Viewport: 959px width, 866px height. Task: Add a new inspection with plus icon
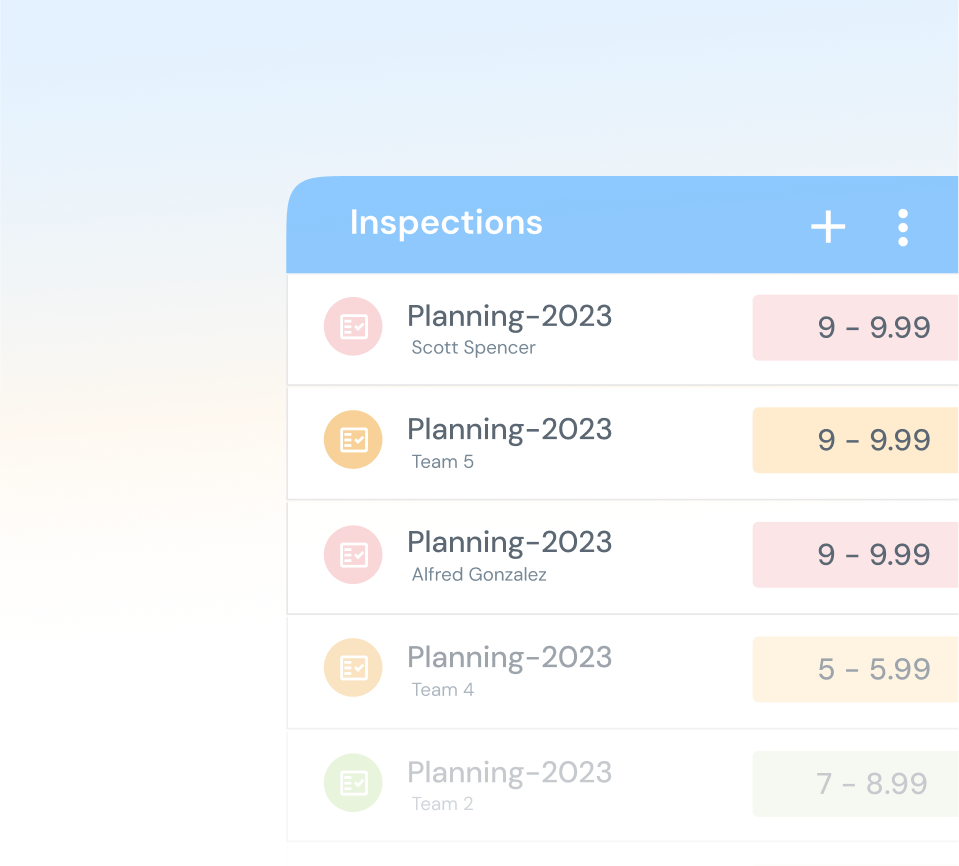(x=828, y=227)
